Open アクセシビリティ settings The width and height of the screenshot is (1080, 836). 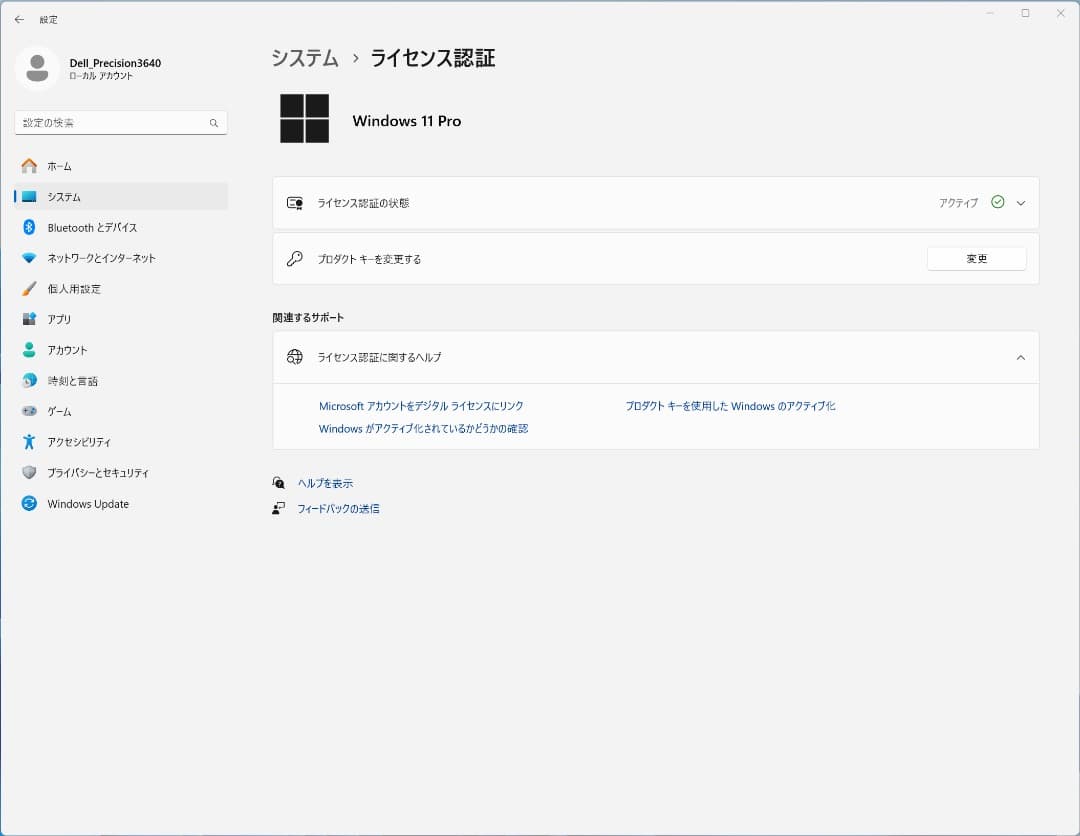click(x=30, y=442)
